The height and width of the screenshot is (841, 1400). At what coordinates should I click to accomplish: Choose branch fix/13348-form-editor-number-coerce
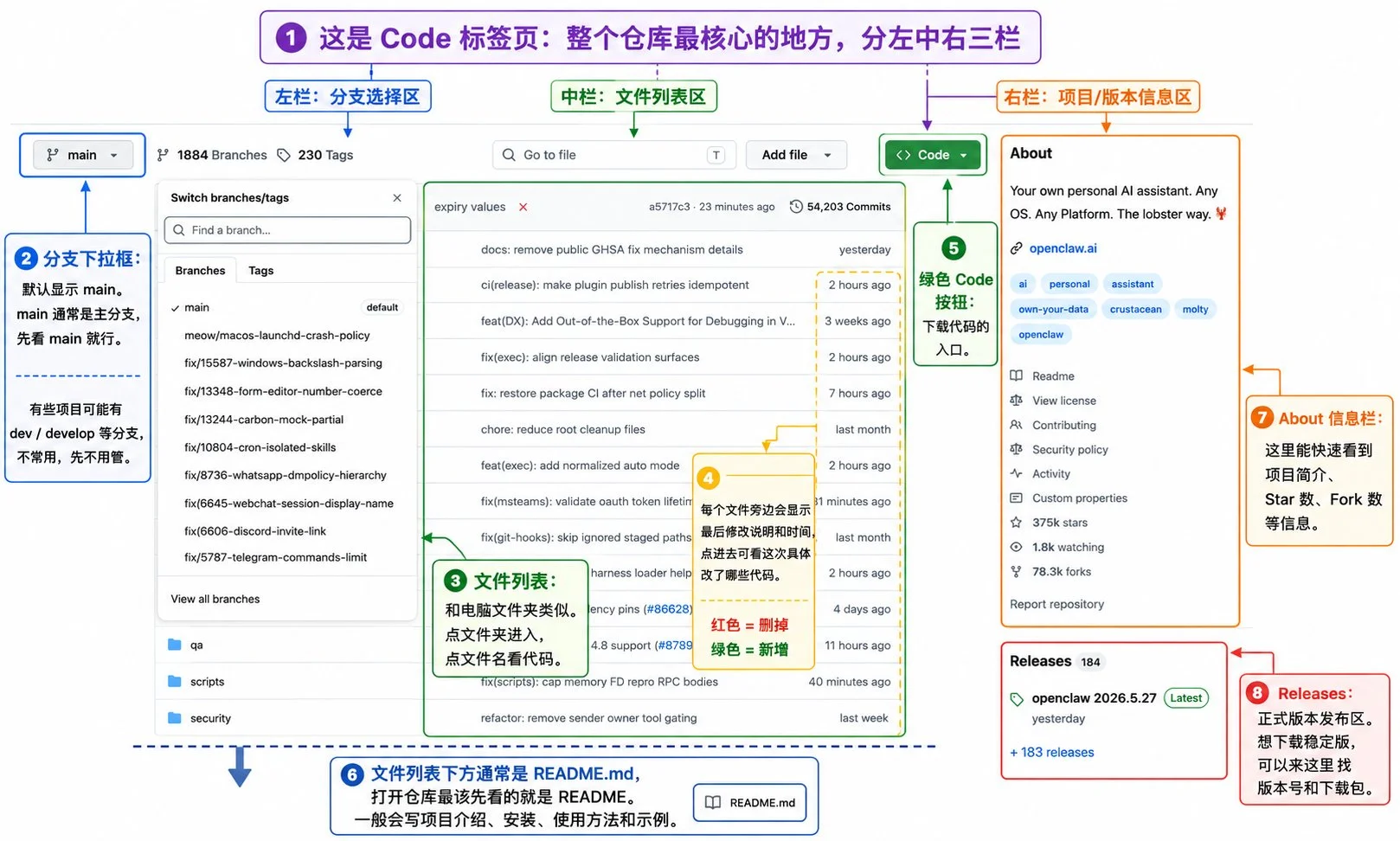pos(283,392)
